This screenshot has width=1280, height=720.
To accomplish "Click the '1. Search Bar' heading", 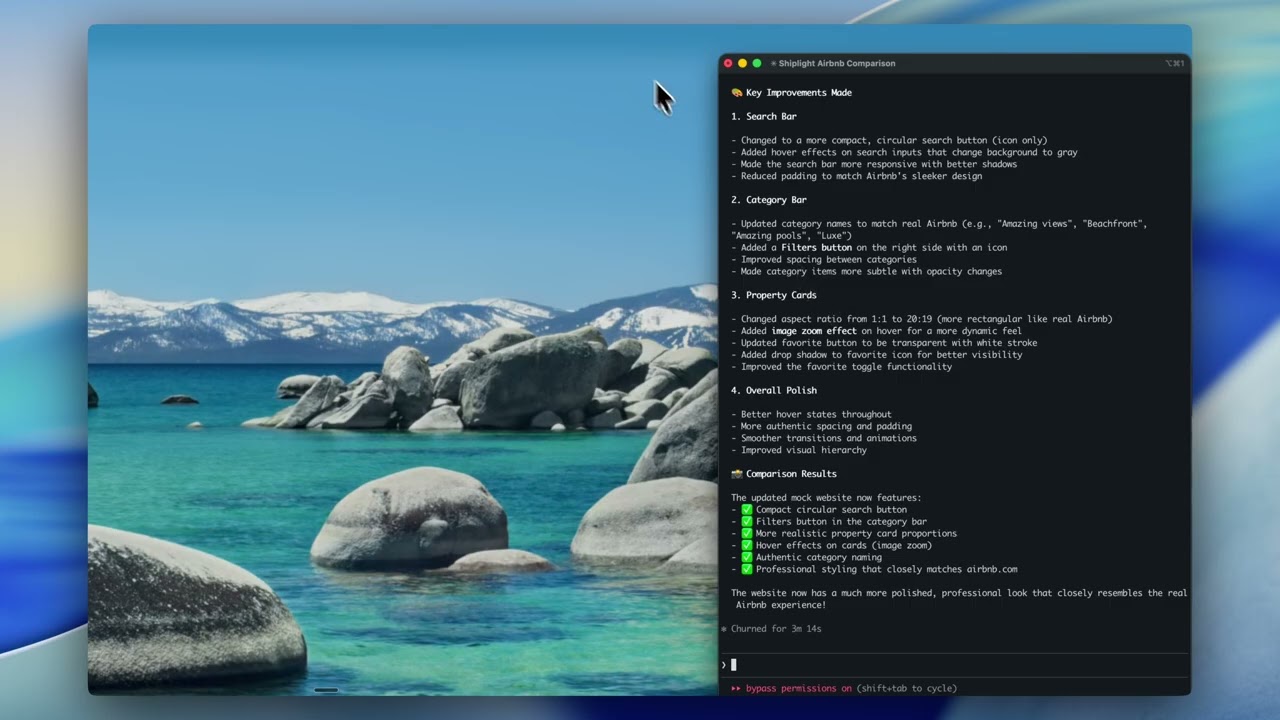I will (764, 117).
